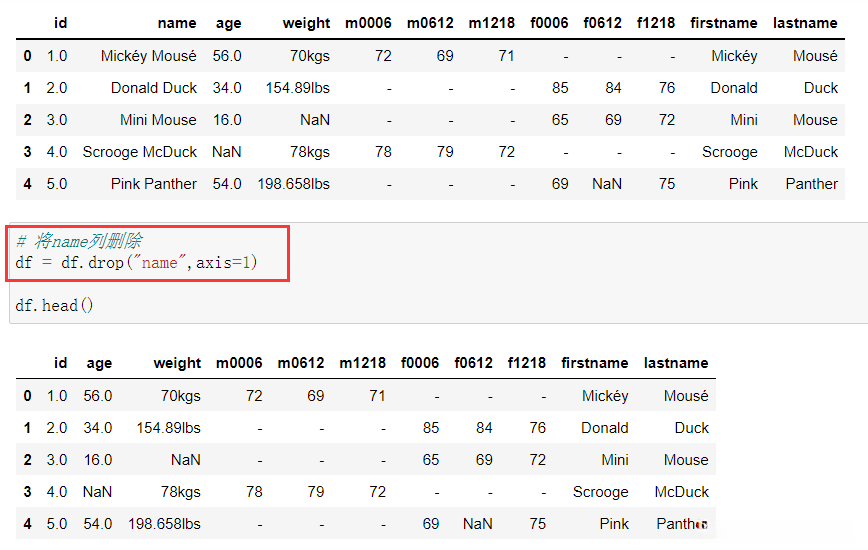Select the "Donald Duck" name cell
The image size is (868, 550).
[x=154, y=88]
